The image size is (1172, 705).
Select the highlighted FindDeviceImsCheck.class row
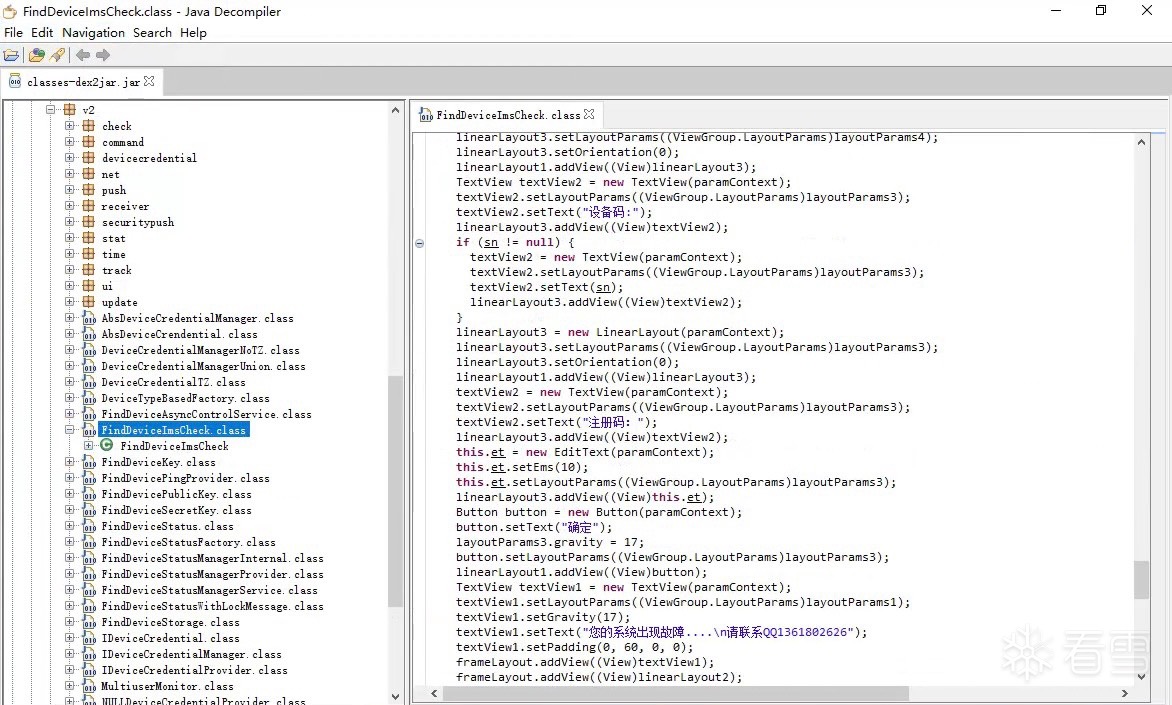pyautogui.click(x=173, y=430)
